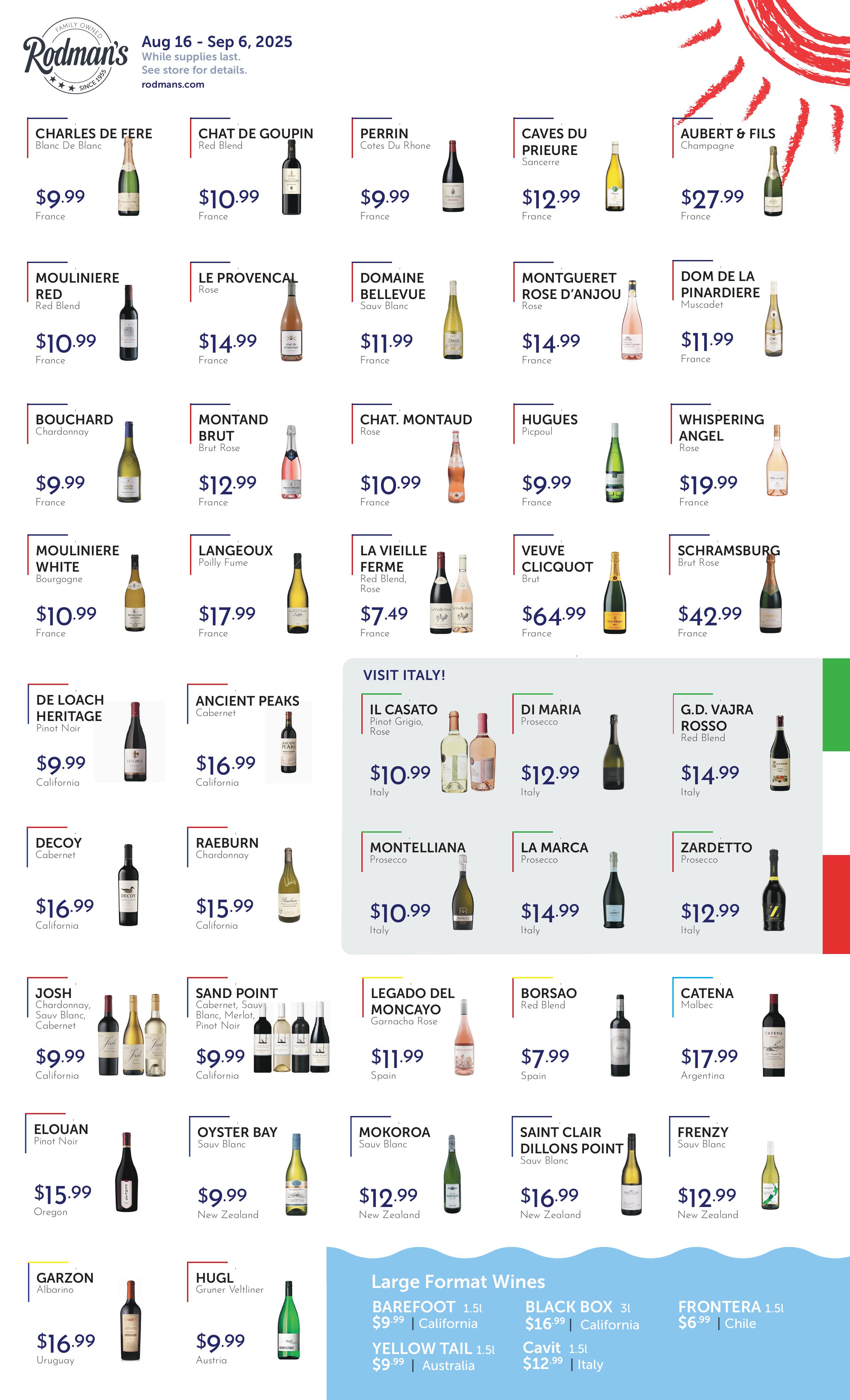Click the Rodman's Family Owned logo
850x1400 pixels.
click(x=76, y=56)
